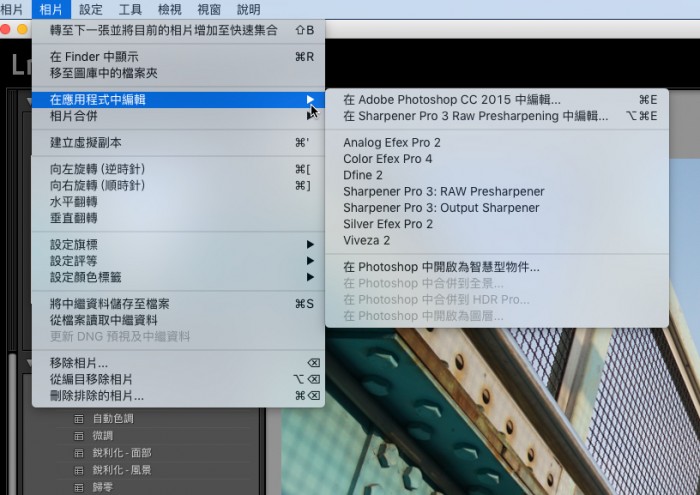Image resolution: width=700 pixels, height=495 pixels.
Task: Choose 刪除排除的相片...
Action: (179, 395)
